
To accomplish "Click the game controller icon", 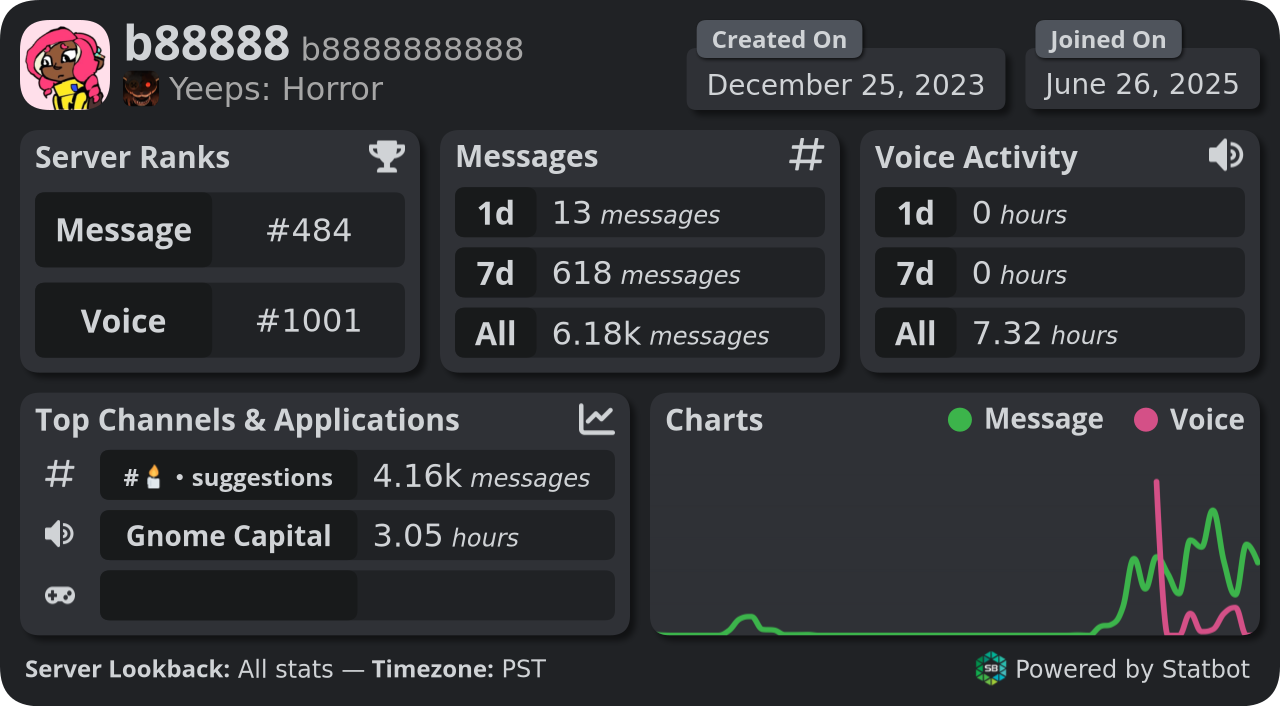I will [60, 596].
